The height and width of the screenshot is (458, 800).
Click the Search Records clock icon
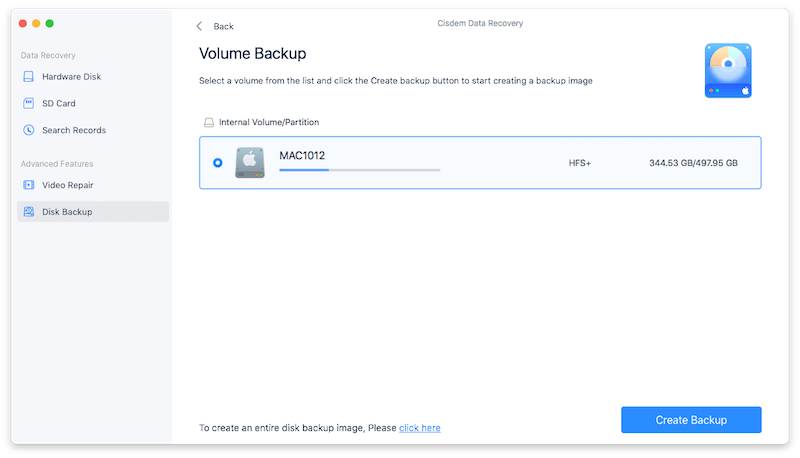[x=29, y=130]
